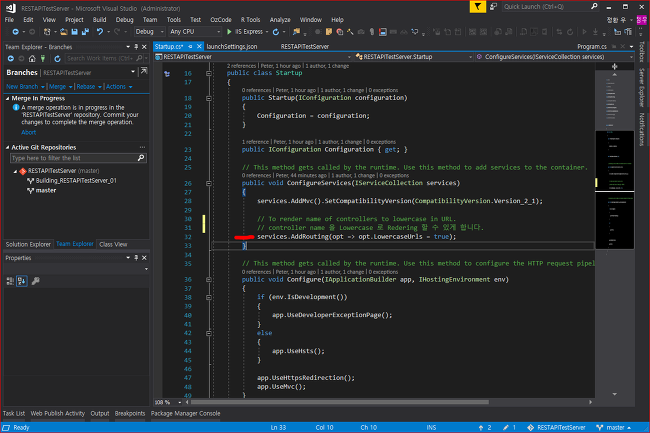
Task: Click the Quick Launch search magnifier icon
Action: pos(594,6)
